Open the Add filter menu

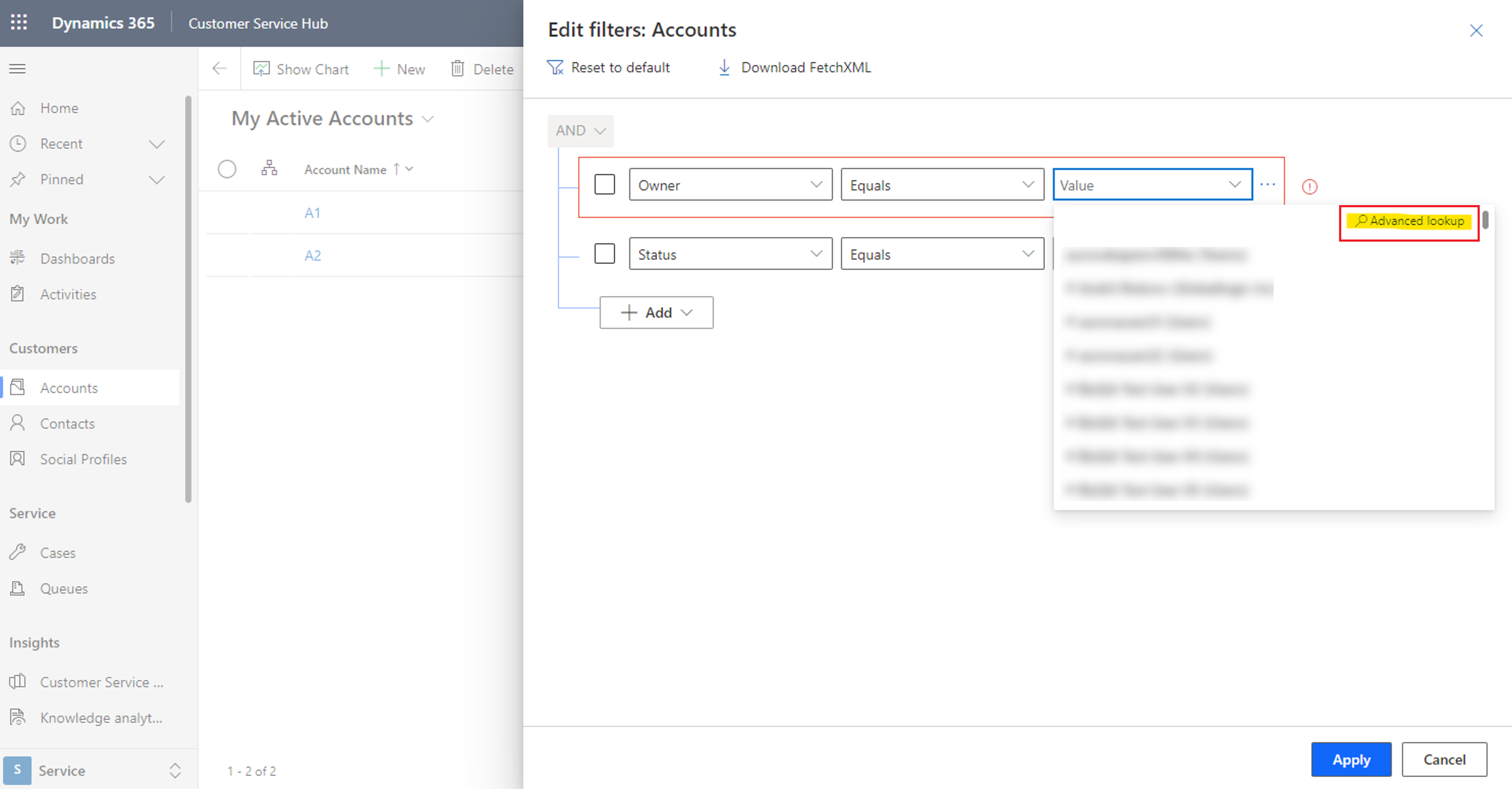click(x=656, y=312)
